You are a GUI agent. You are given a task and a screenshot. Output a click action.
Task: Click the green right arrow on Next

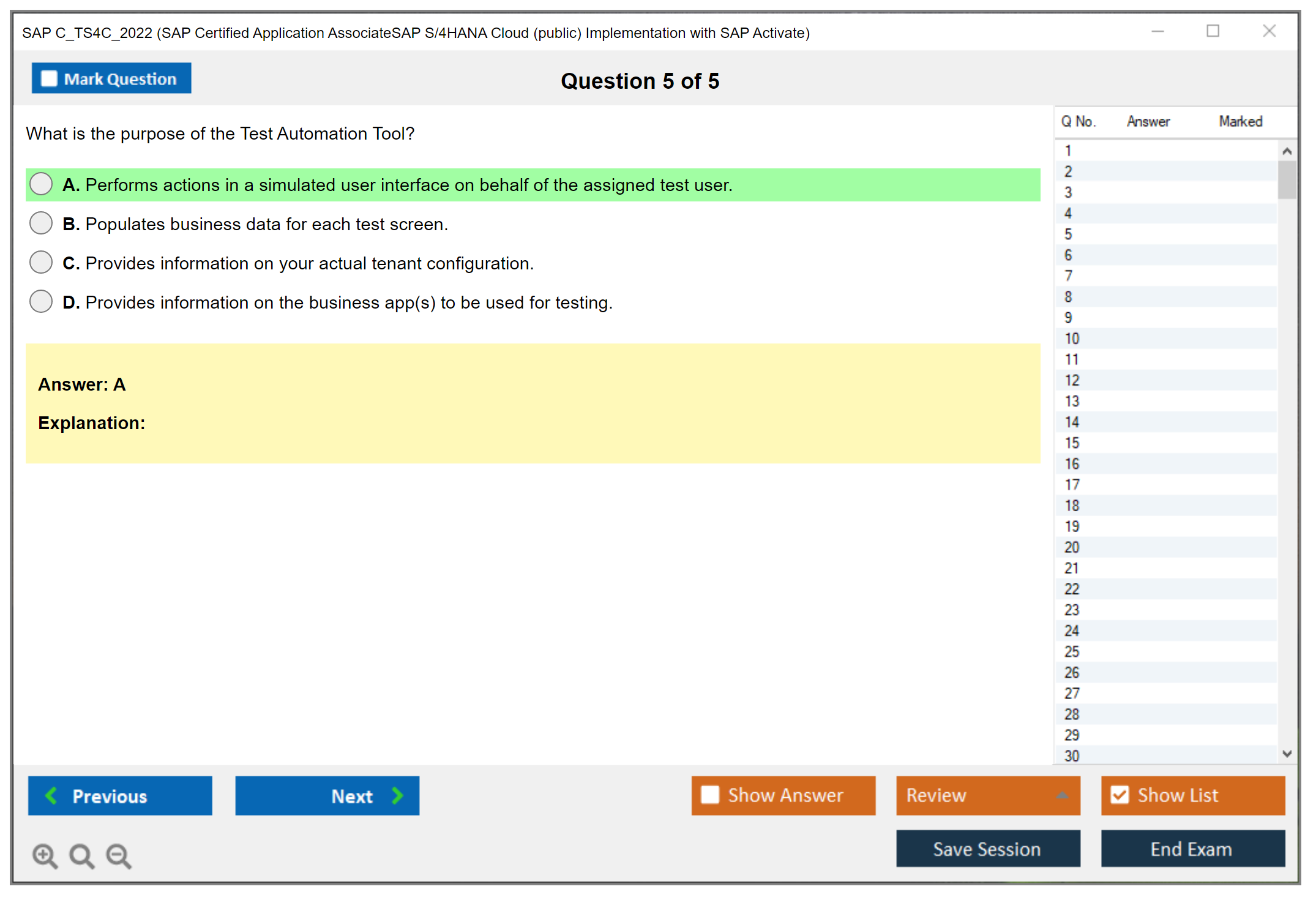tap(397, 795)
